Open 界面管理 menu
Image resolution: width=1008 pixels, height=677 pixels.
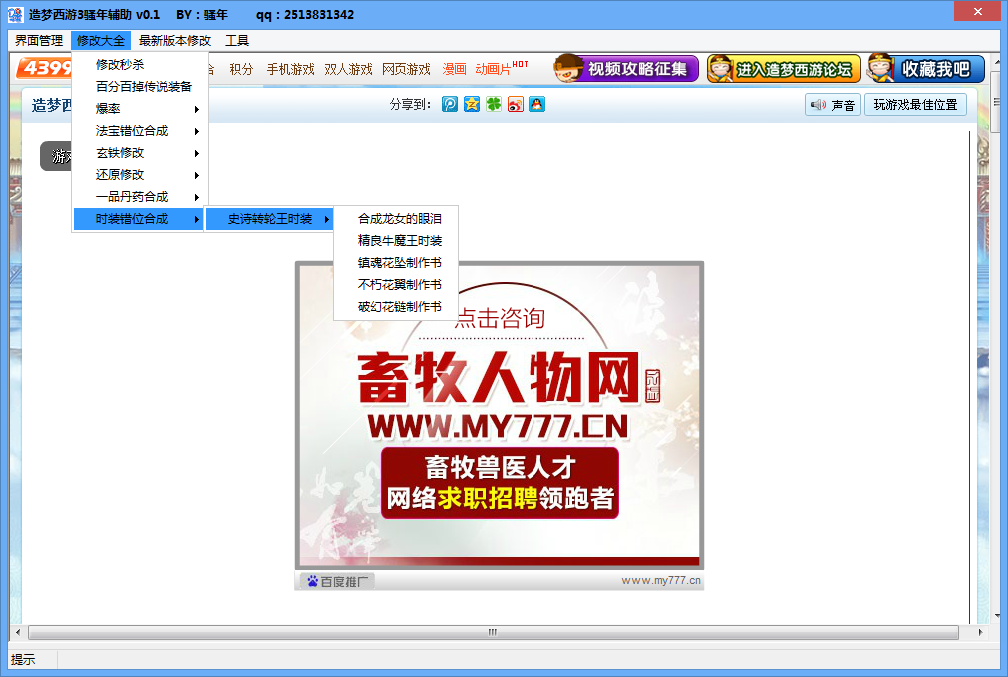[39, 41]
